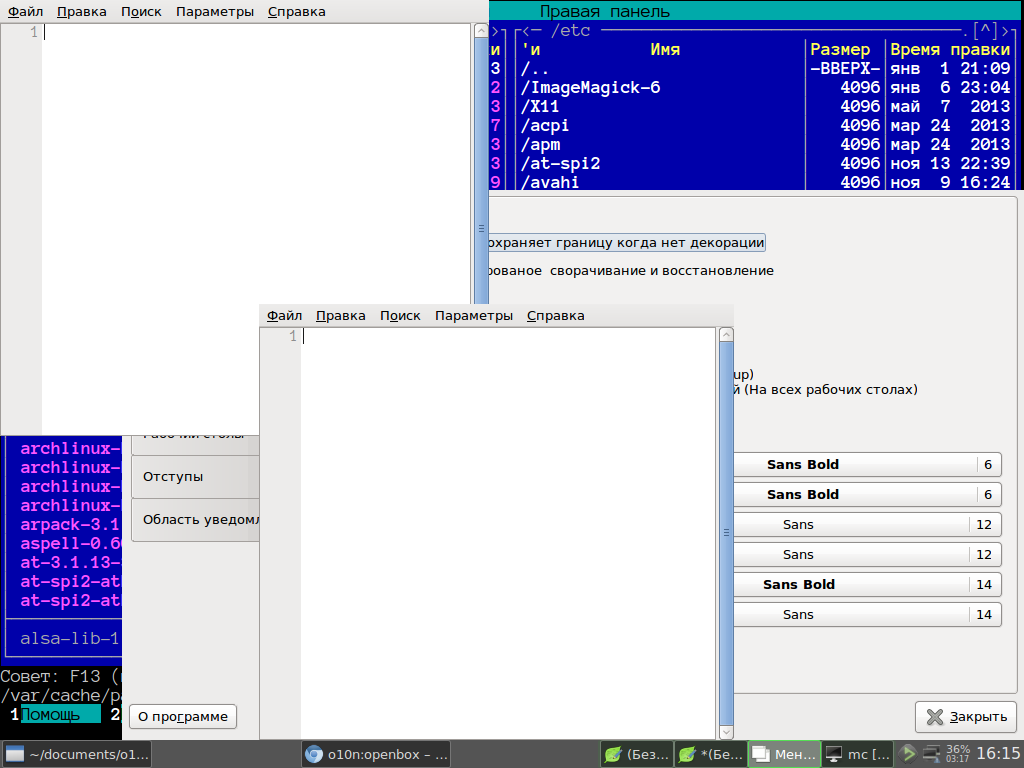Open the [^] history dropdown in mc panel

(x=984, y=31)
